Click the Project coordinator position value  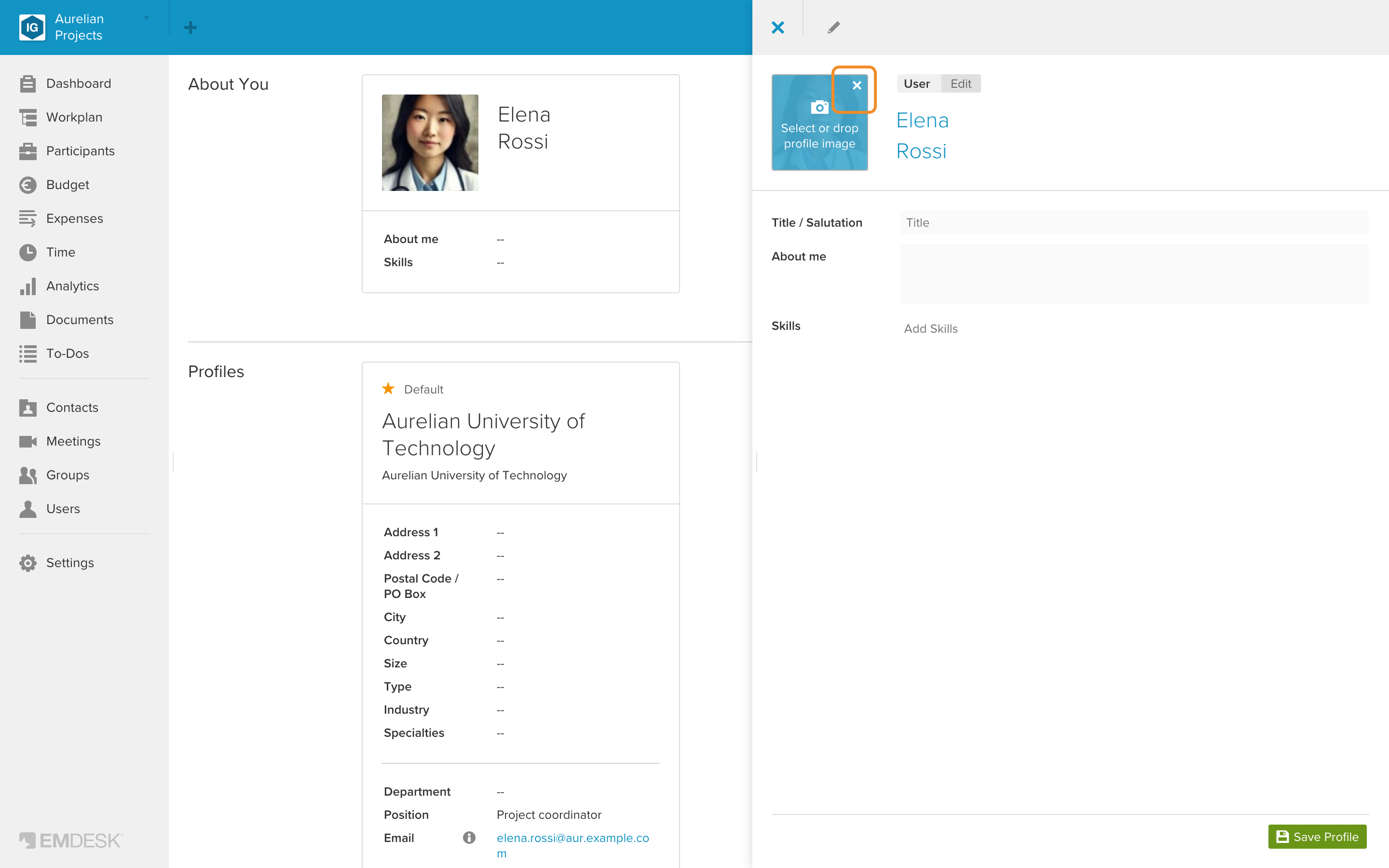click(x=549, y=814)
